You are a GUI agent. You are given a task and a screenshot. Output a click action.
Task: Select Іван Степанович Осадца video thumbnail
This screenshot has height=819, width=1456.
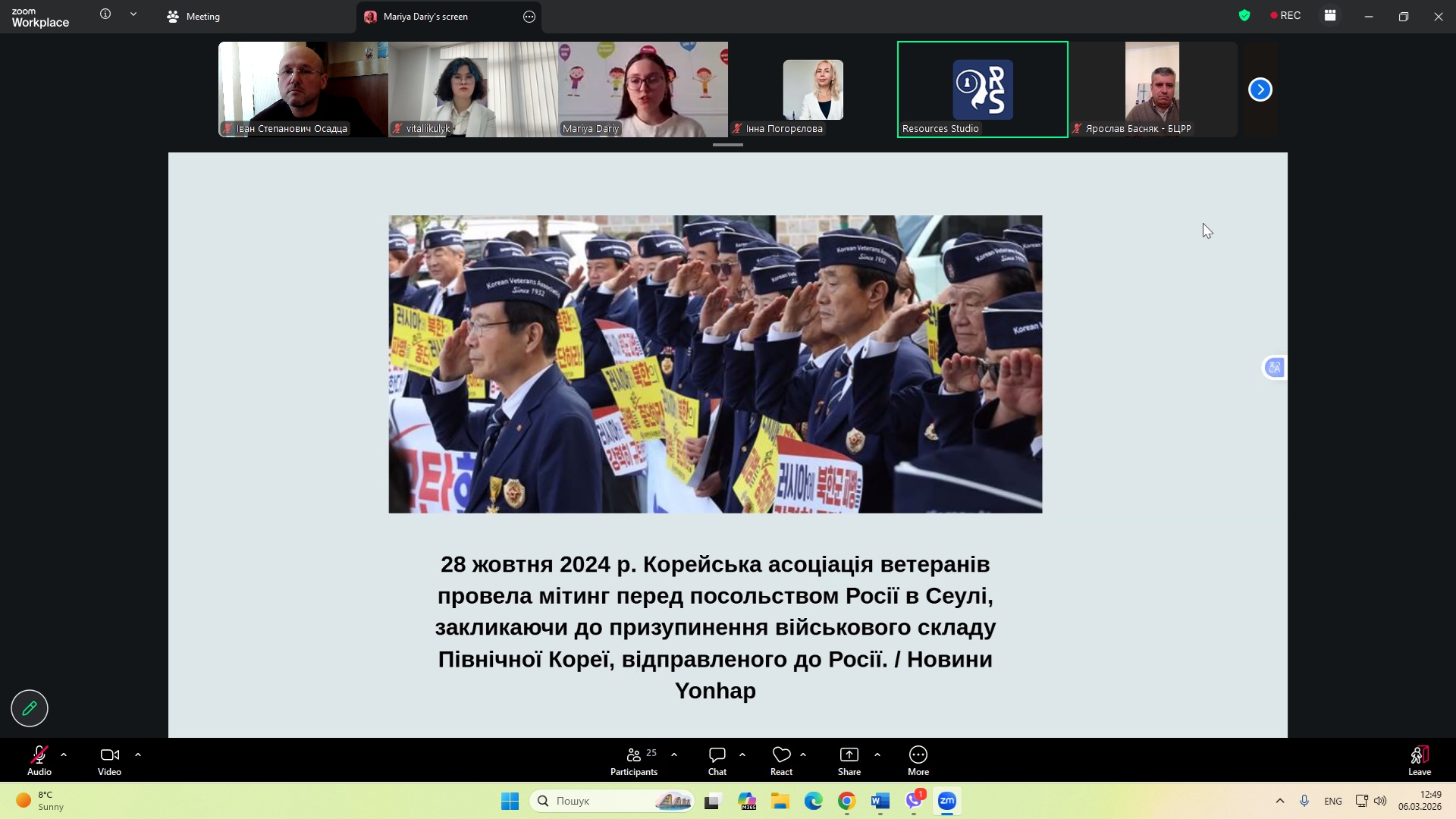point(303,89)
